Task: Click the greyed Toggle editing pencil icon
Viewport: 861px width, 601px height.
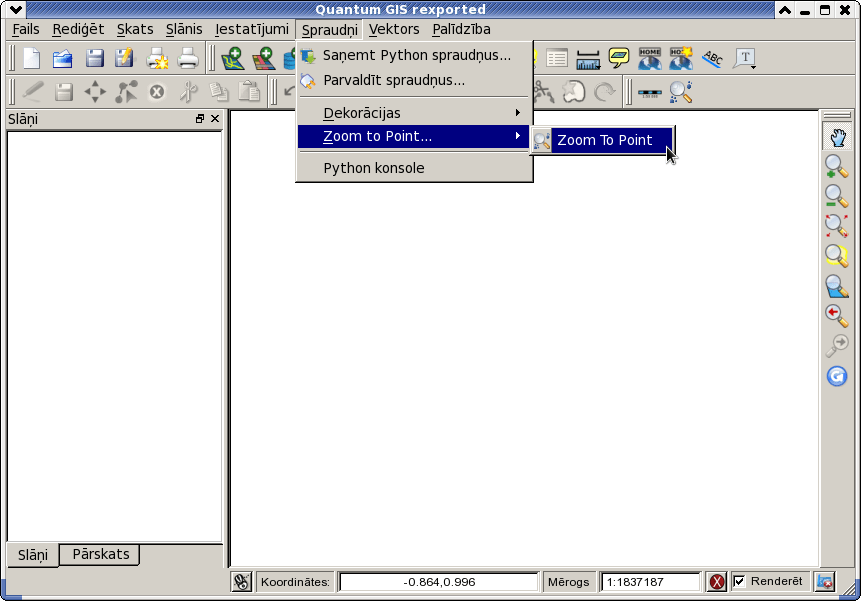Action: click(x=33, y=92)
